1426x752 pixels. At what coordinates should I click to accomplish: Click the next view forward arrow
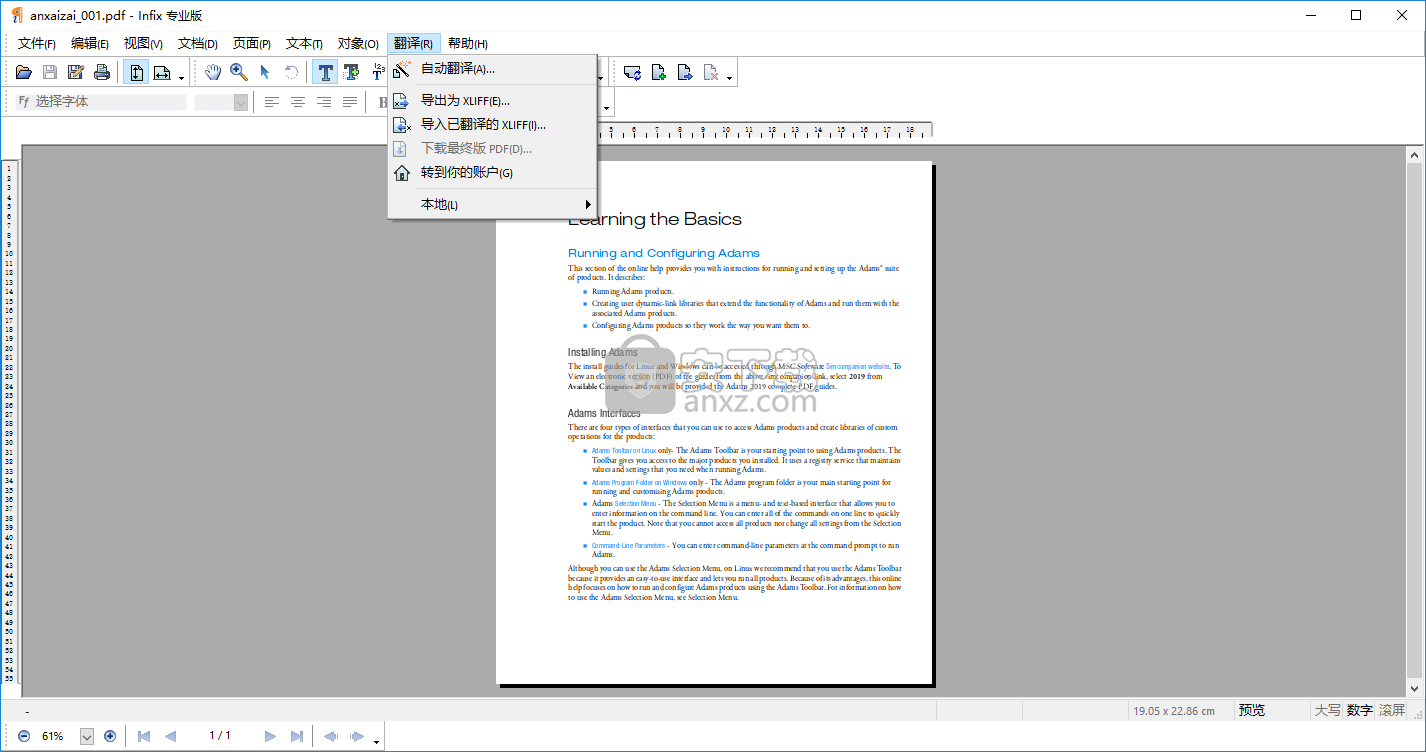click(357, 736)
